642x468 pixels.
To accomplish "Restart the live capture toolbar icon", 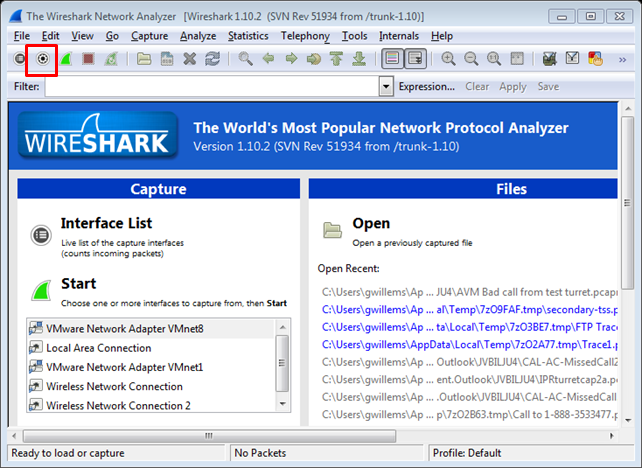I will click(x=111, y=59).
